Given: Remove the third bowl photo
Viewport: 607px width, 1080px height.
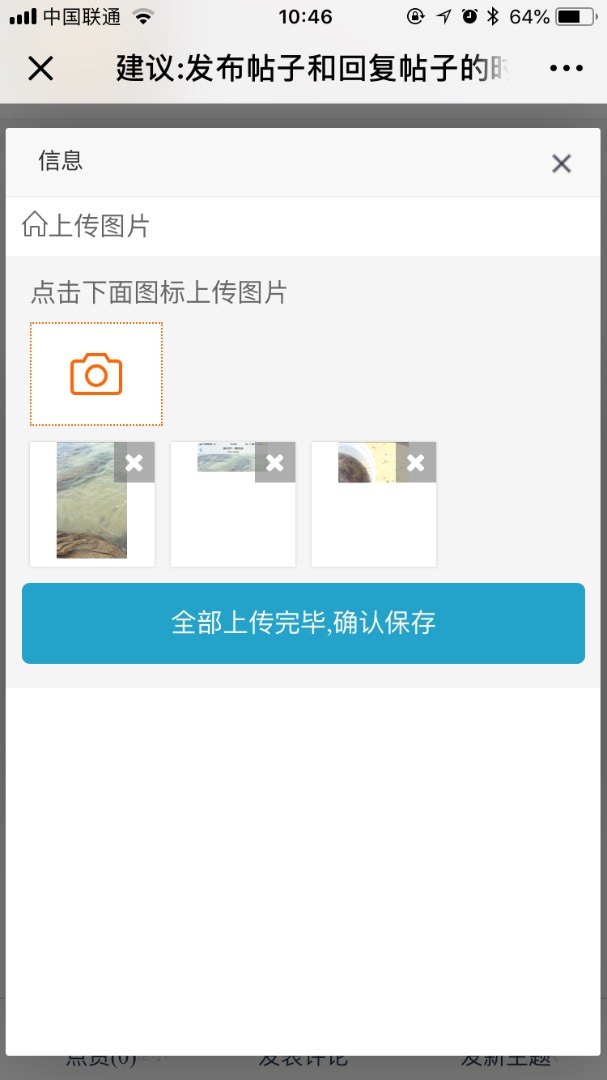Looking at the screenshot, I should (415, 463).
